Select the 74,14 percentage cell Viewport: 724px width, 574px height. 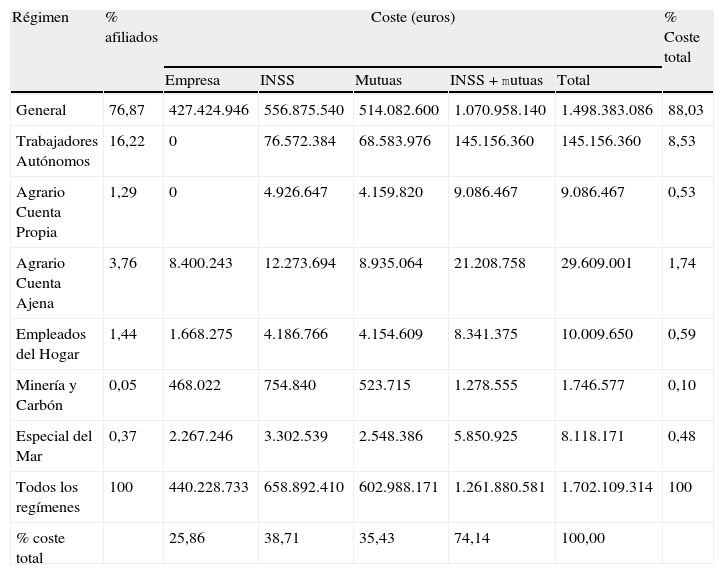(472, 538)
